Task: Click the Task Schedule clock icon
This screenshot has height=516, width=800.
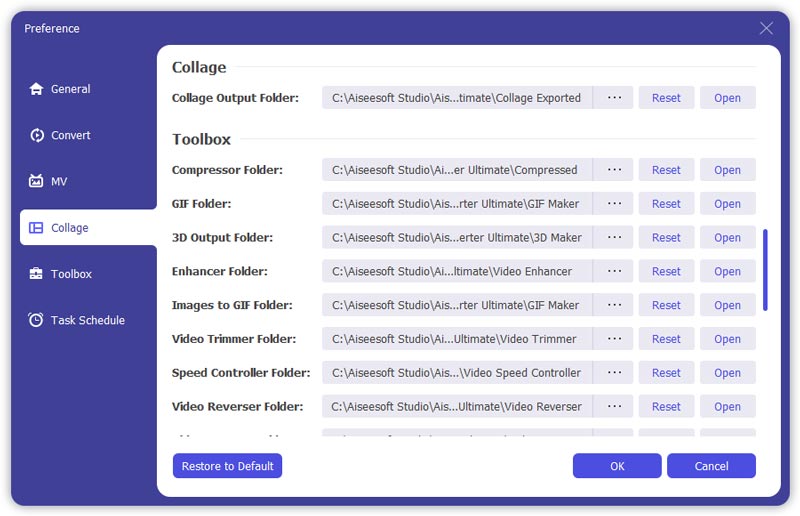Action: pyautogui.click(x=37, y=320)
